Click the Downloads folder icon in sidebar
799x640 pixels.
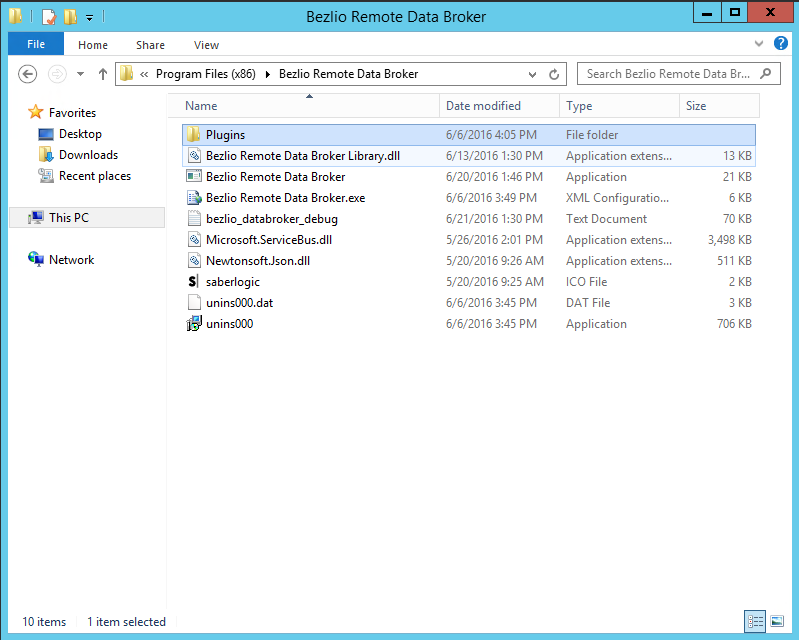tap(46, 154)
